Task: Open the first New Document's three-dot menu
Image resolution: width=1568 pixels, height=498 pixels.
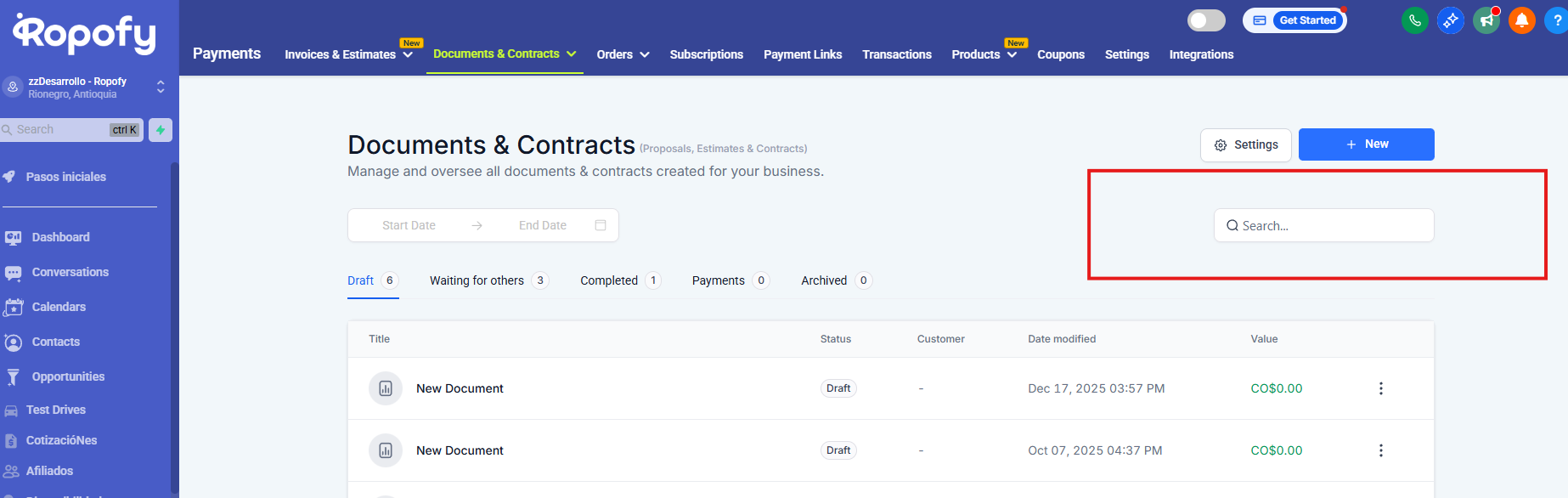Action: point(1380,388)
